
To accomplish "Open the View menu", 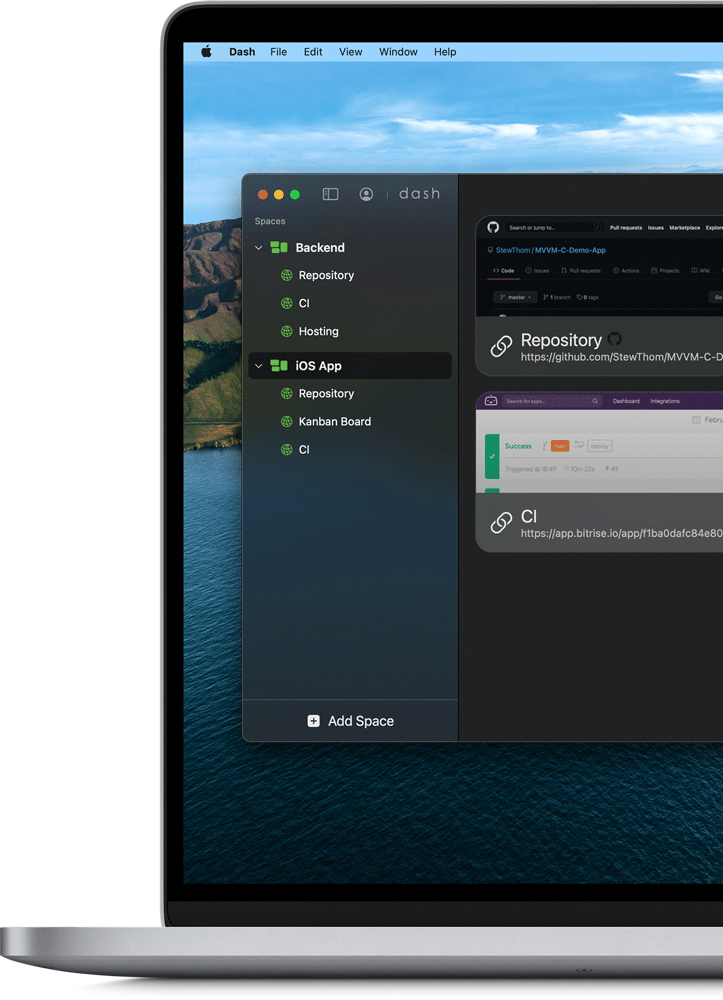I will click(x=351, y=52).
